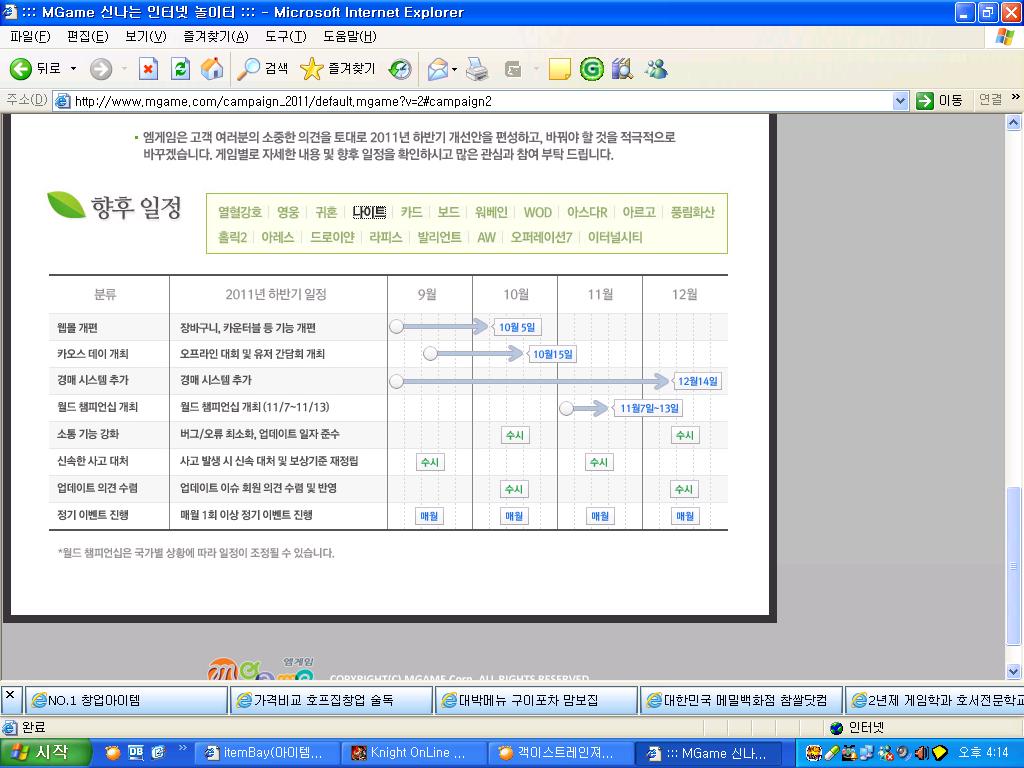The height and width of the screenshot is (768, 1024).
Task: Expand hidden Quick Launch icons chevron
Action: [x=182, y=748]
